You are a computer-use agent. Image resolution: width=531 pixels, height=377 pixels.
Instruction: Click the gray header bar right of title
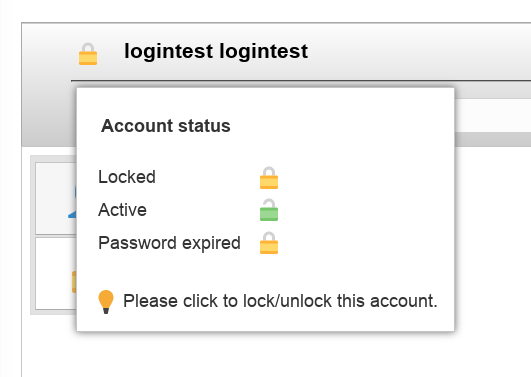point(420,51)
